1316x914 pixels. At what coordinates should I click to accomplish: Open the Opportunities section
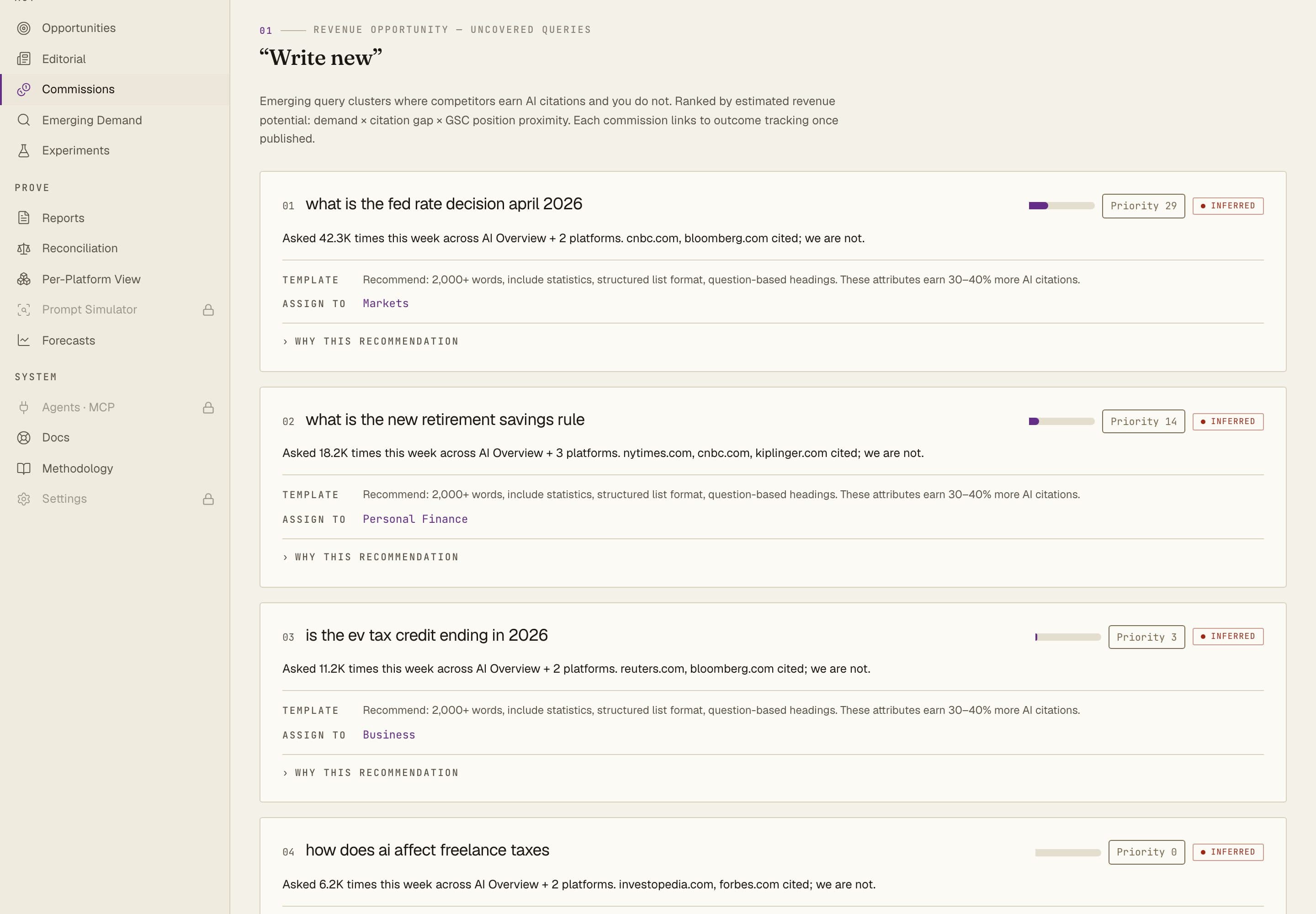(x=115, y=28)
